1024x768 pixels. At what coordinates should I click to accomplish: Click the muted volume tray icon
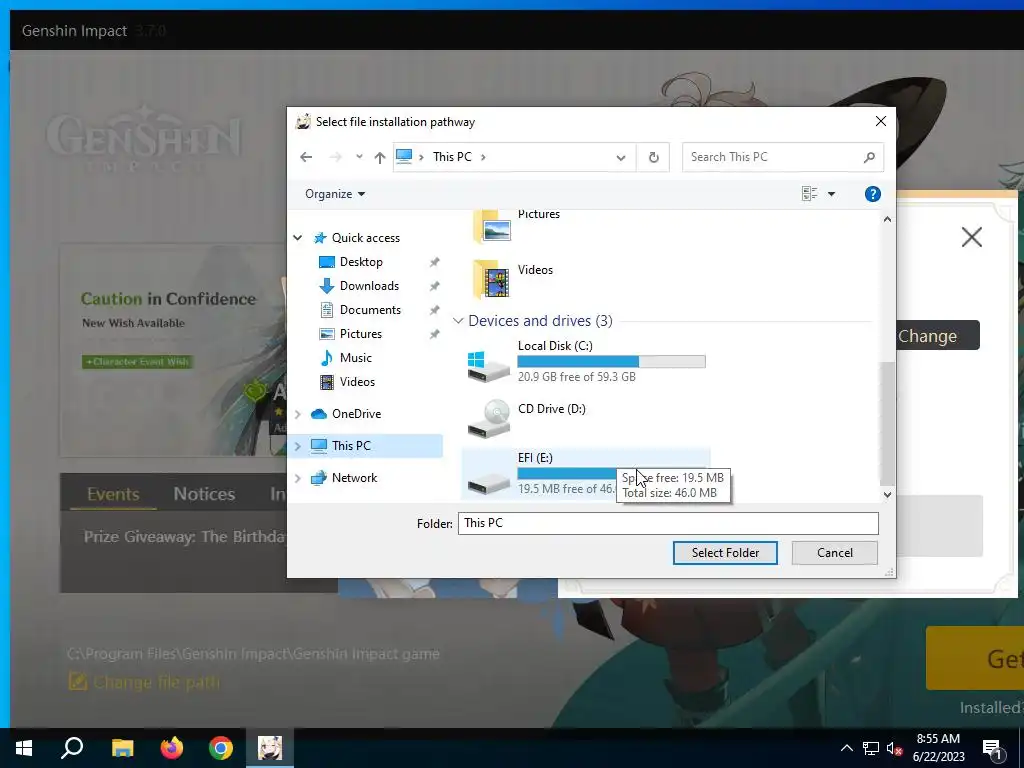click(894, 748)
